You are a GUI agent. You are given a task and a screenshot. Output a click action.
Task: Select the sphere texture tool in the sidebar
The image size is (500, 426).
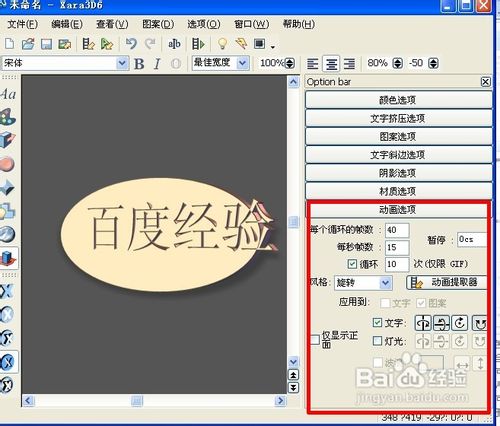[x=7, y=234]
